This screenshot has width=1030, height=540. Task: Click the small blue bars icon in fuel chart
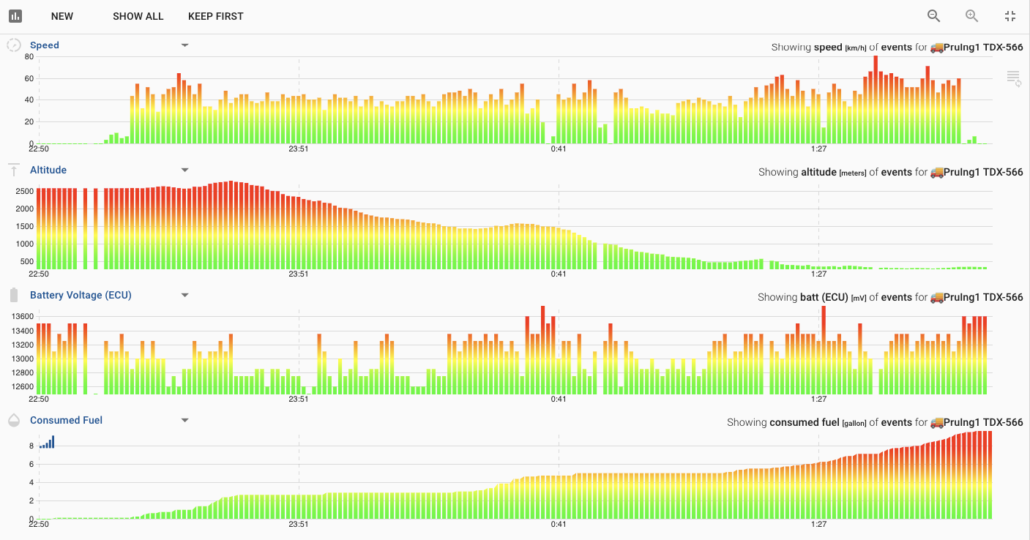[47, 442]
